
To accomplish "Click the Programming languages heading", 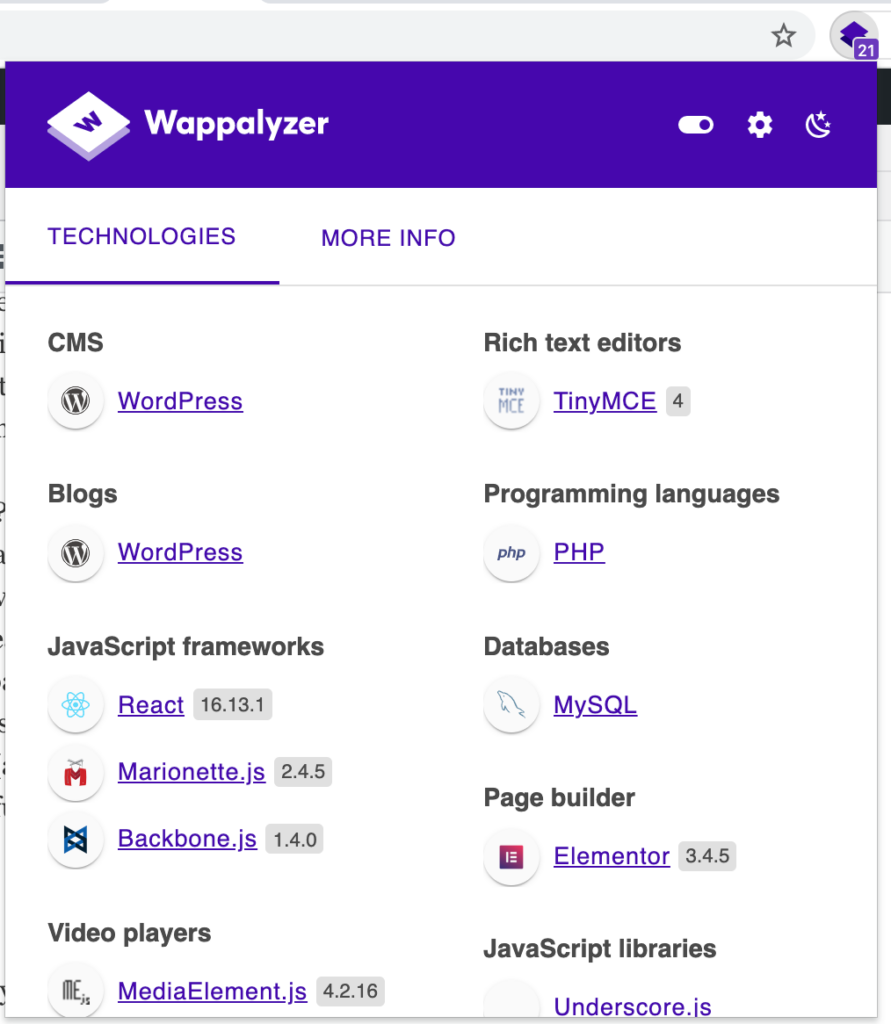I will click(632, 494).
